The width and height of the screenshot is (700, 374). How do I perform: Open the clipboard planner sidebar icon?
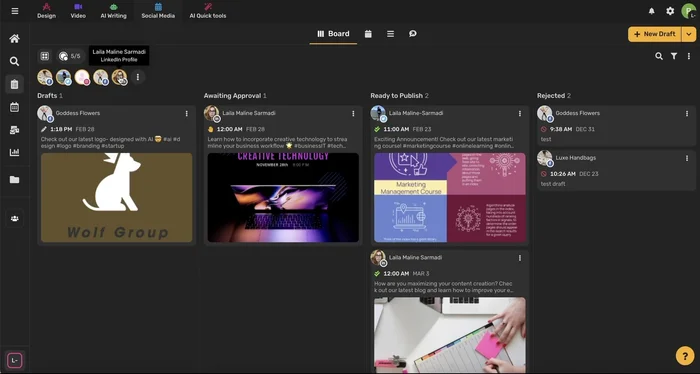point(14,84)
